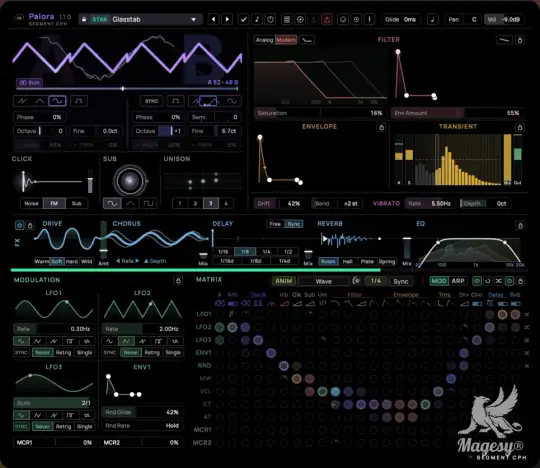Screen dimensions: 540x468
Task: Click the Filter section lock icon
Action: click(520, 40)
